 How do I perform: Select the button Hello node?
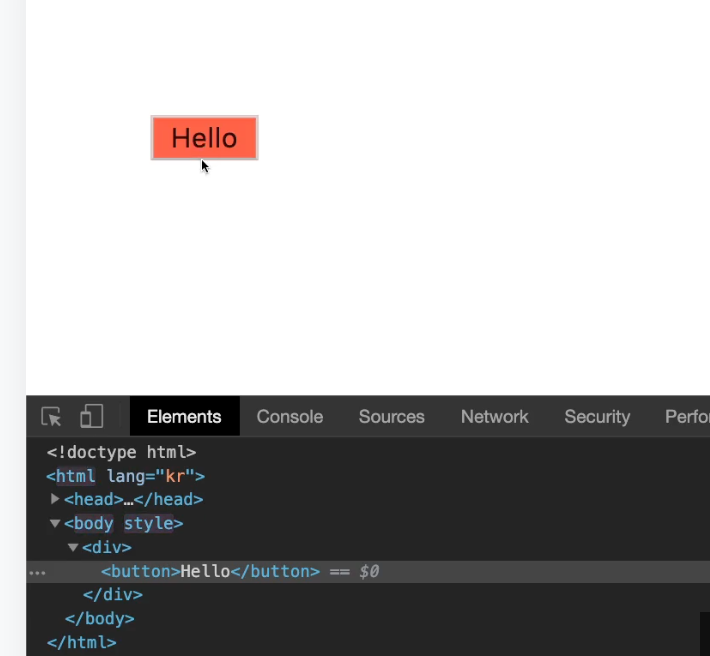click(x=211, y=571)
